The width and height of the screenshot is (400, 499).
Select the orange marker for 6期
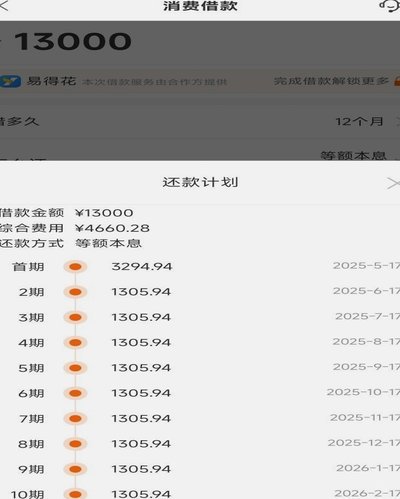coord(75,393)
